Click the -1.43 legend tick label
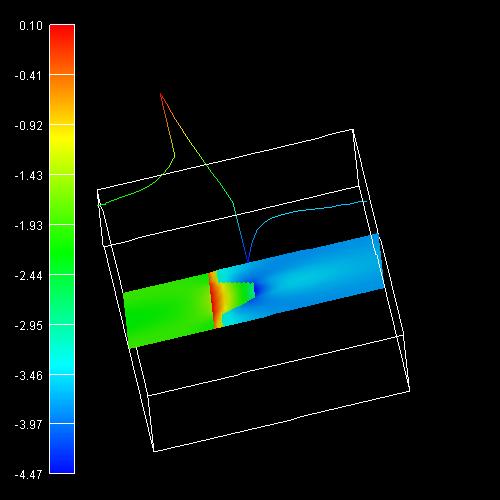500x500 pixels. (29, 176)
